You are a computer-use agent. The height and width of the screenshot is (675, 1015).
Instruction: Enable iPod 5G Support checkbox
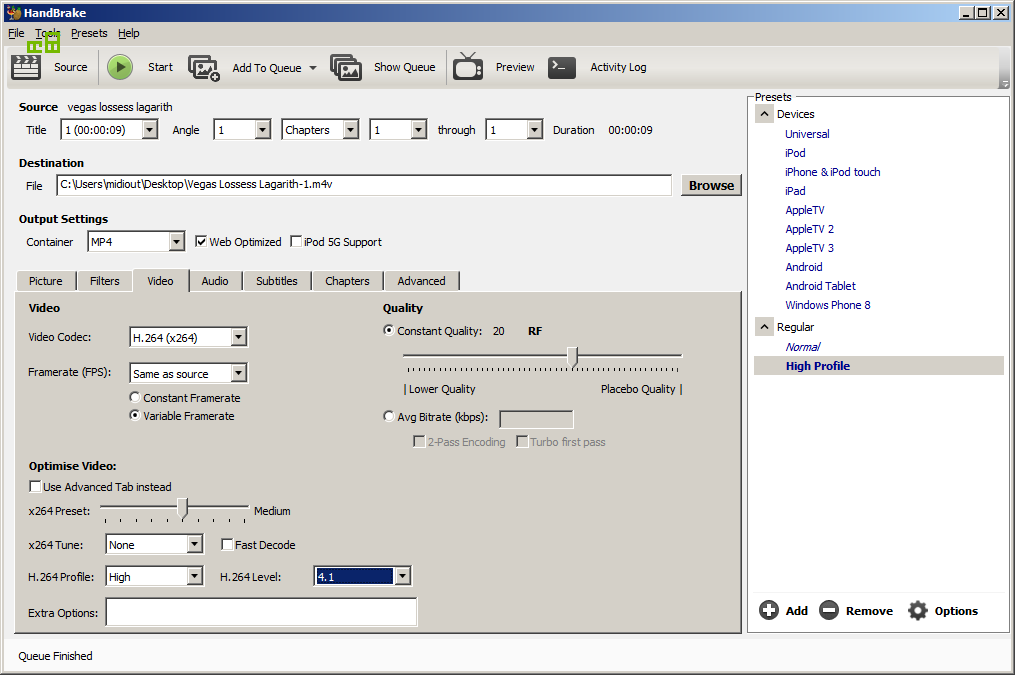[296, 241]
